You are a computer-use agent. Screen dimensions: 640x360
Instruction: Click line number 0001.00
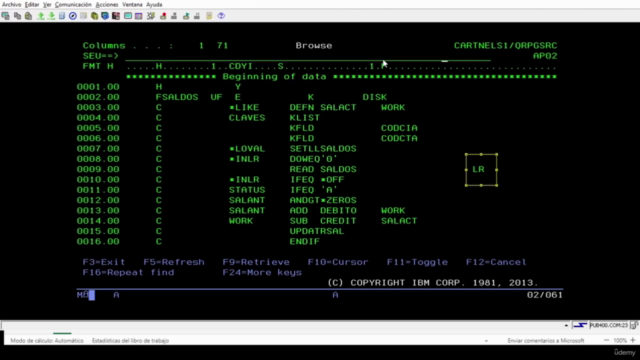(98, 87)
